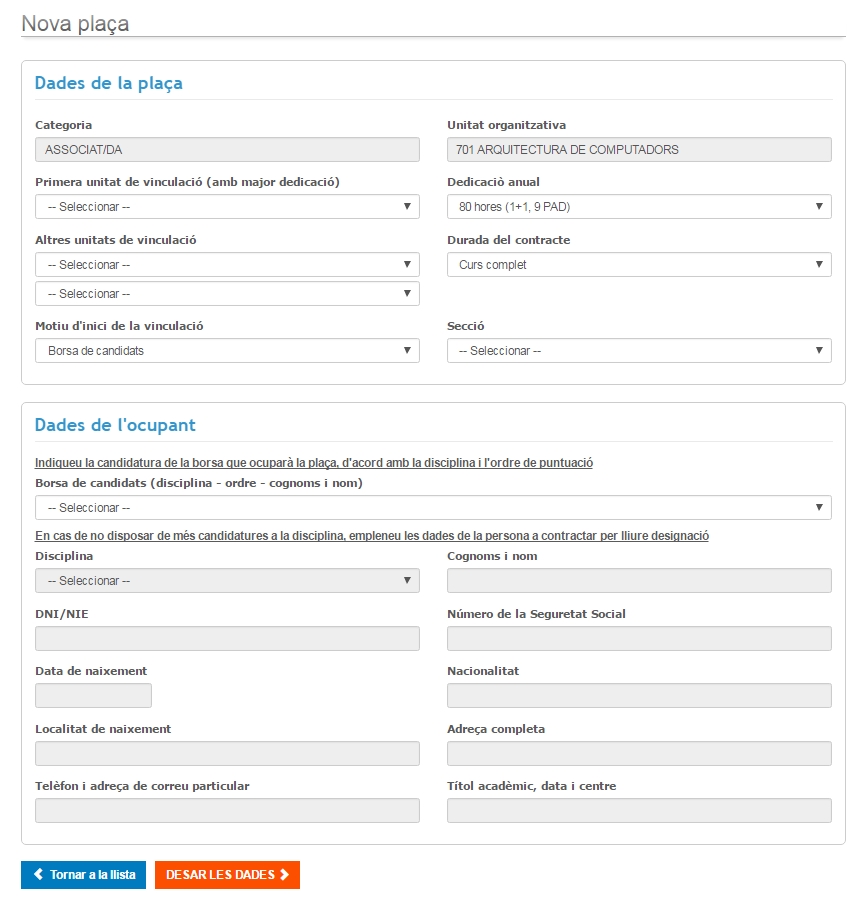The width and height of the screenshot is (866, 898).
Task: Click 'Telèfon i adreça de correu particular' field
Action: click(227, 811)
